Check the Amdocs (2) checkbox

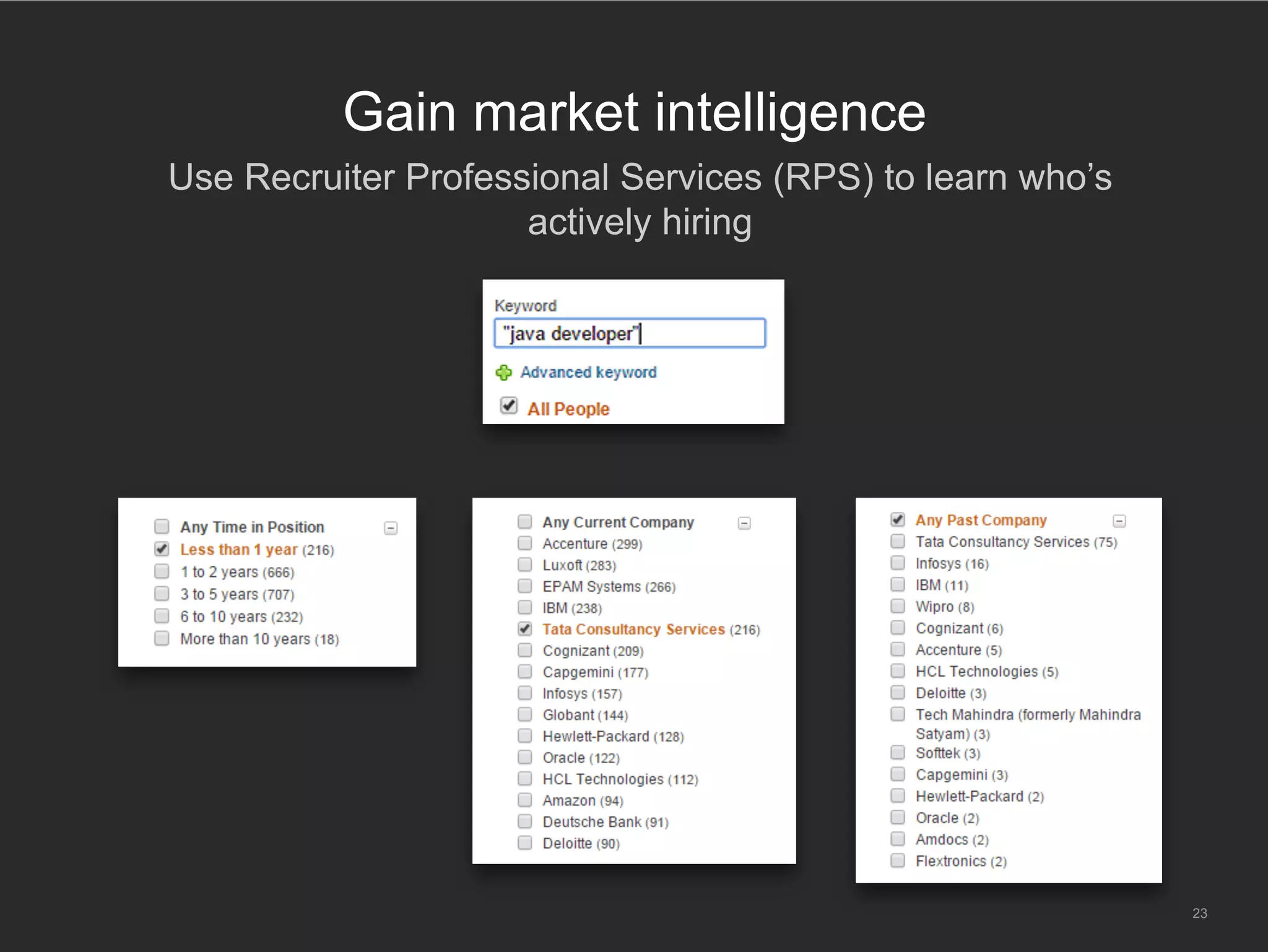[898, 839]
